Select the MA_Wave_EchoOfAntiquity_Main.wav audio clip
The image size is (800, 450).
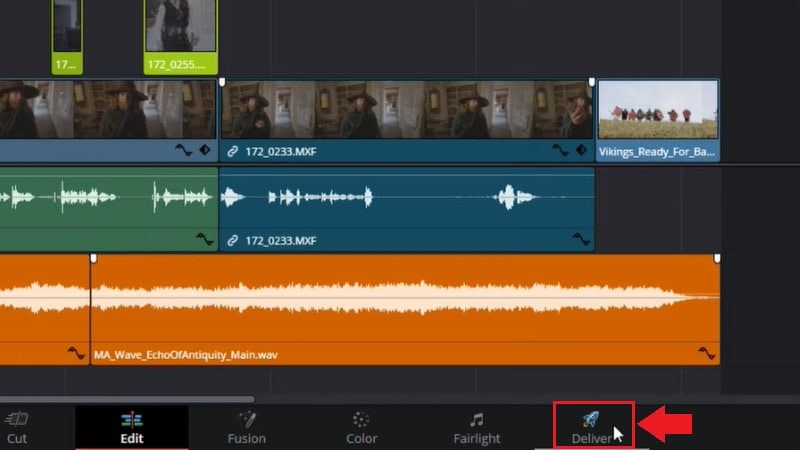[x=405, y=309]
